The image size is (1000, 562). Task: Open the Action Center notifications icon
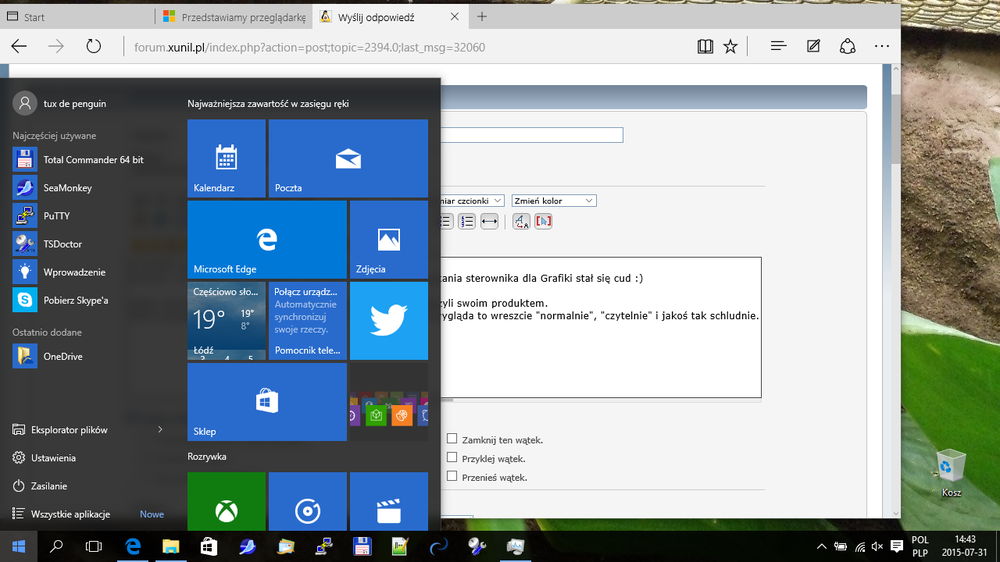[897, 547]
